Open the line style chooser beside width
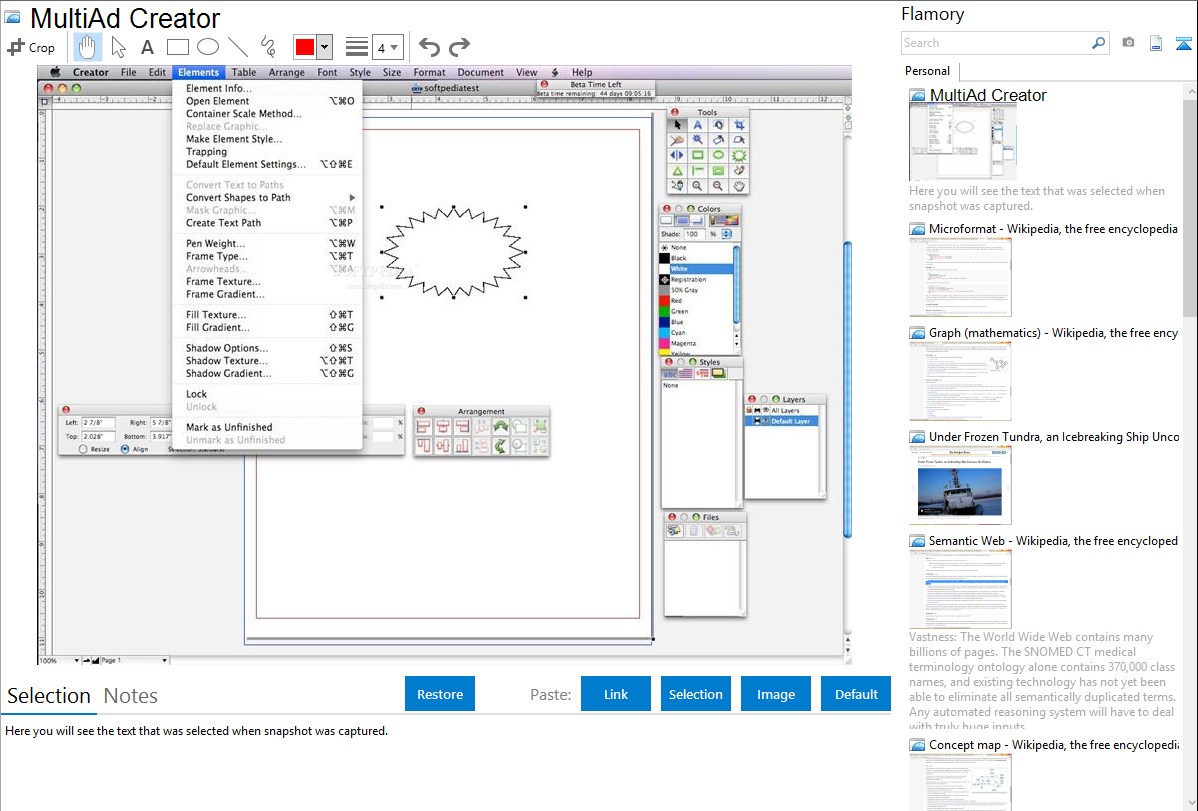 356,47
